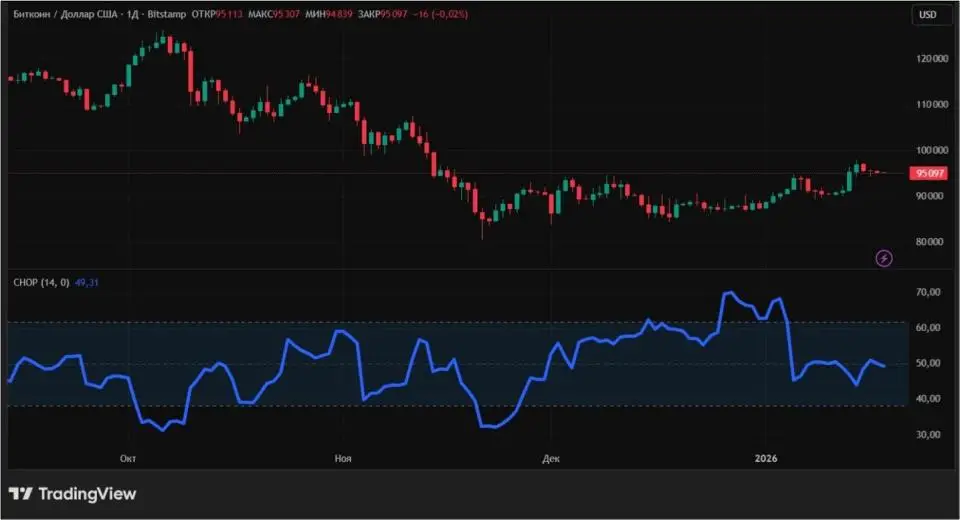Click the Окт label on time axis
Screen dimensions: 960x520
click(x=127, y=458)
